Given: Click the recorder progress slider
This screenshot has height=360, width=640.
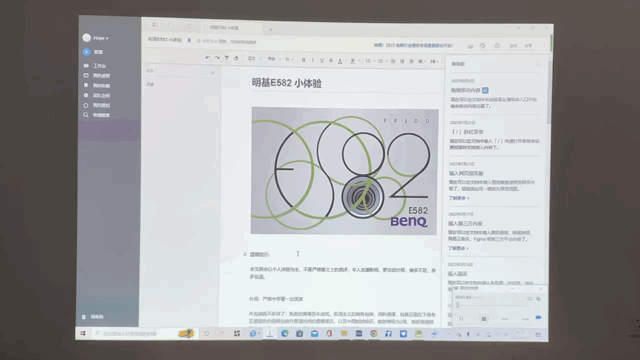Looking at the screenshot, I should tap(494, 305).
